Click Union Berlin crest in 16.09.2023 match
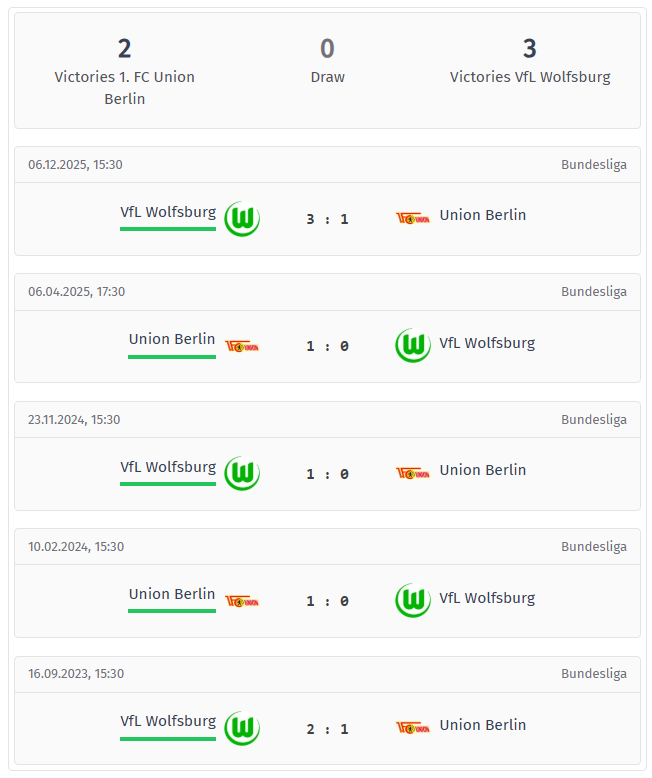 coord(412,728)
